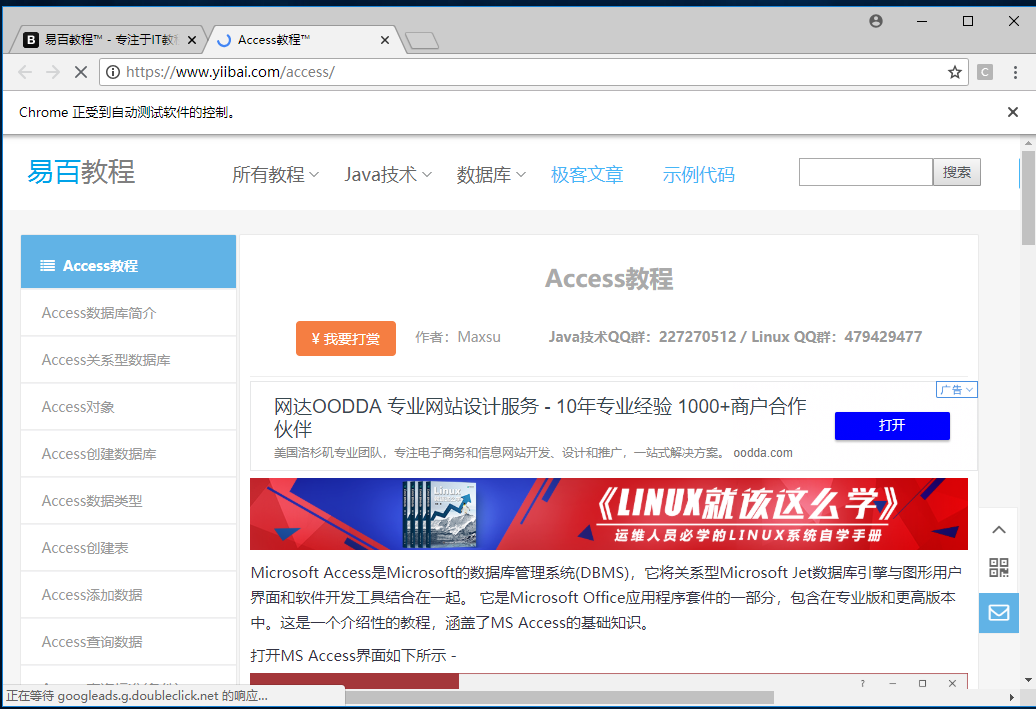Click the 易百教程 site logo

pos(81,172)
